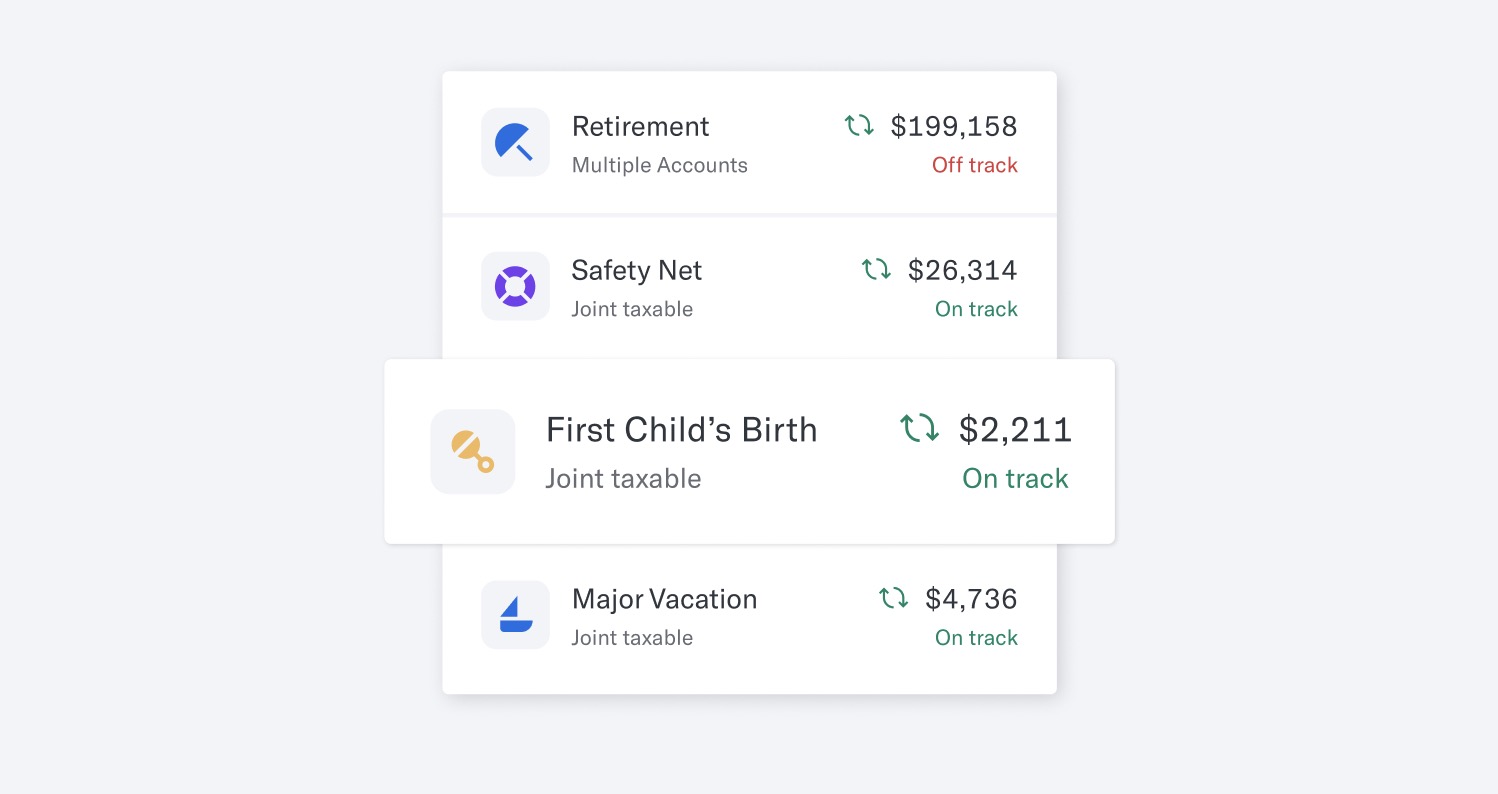This screenshot has height=794, width=1498.
Task: Click the recurring arrows icon beside $4,736
Action: coord(893,598)
